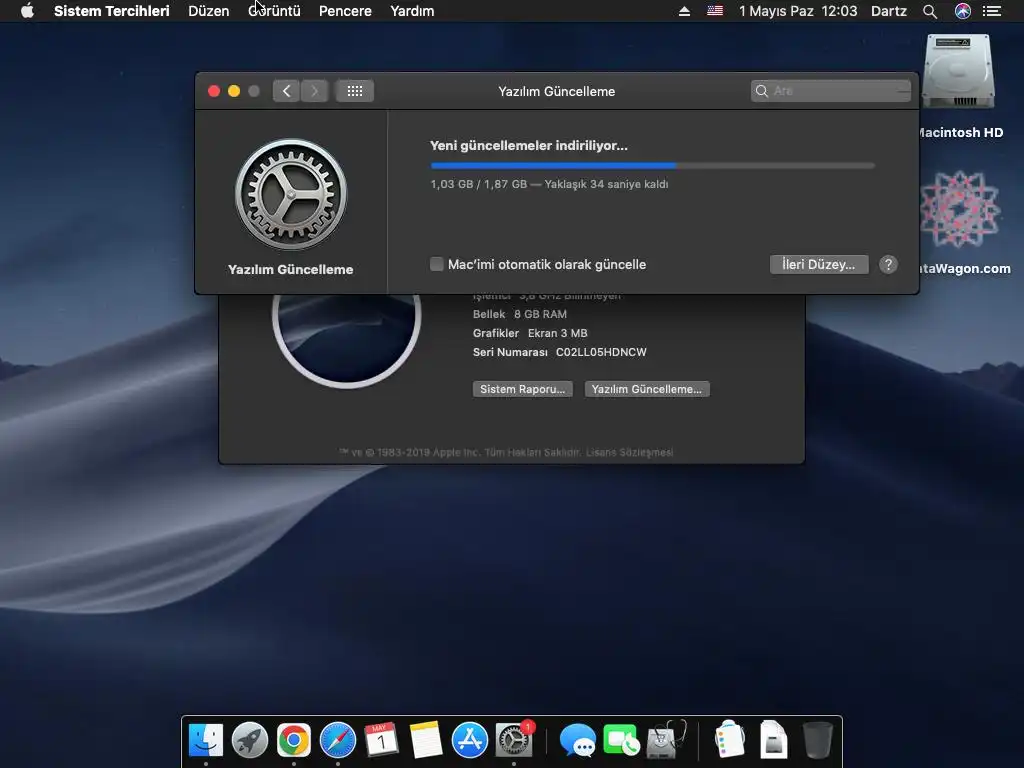Image resolution: width=1024 pixels, height=768 pixels.
Task: Close the Yazılım Güncelleme window
Action: tap(214, 91)
